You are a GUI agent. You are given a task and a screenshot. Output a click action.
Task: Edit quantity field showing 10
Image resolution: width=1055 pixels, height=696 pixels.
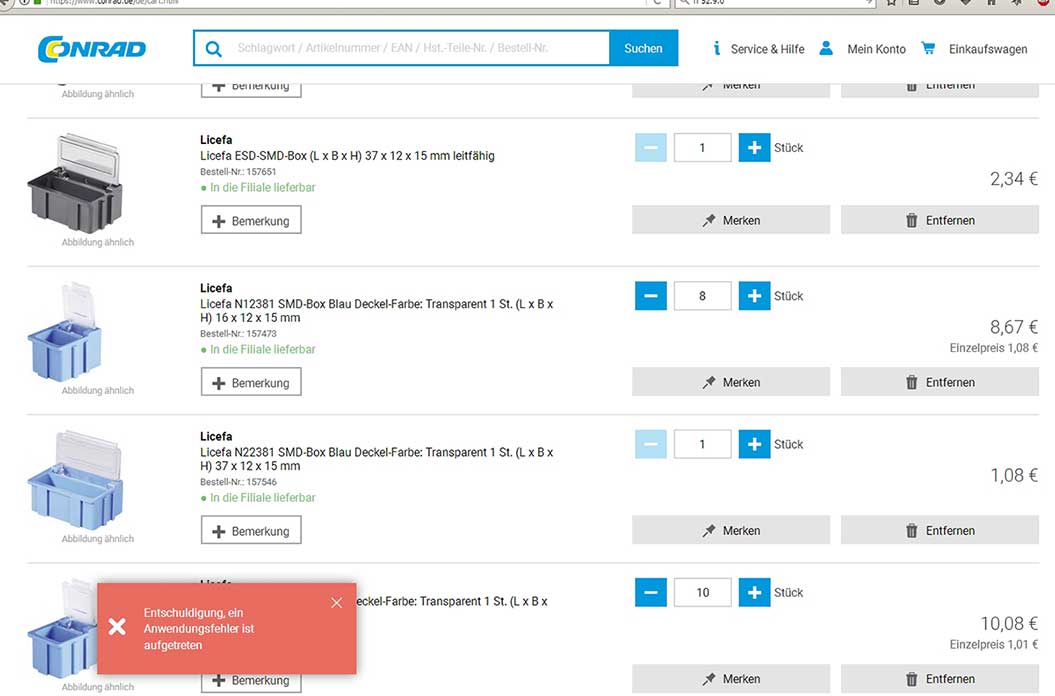pyautogui.click(x=702, y=592)
